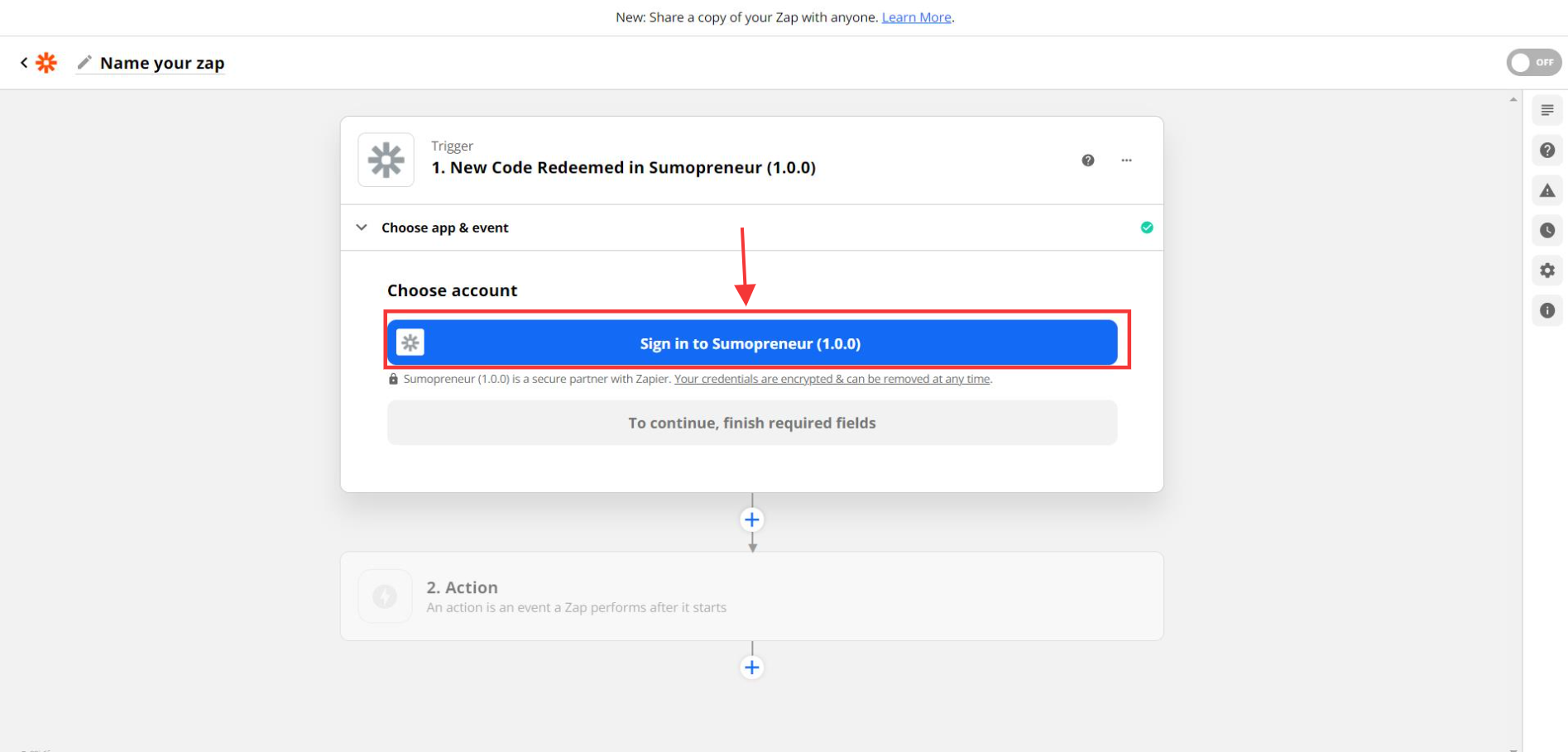Click app icon inside sign-in button

pyautogui.click(x=410, y=342)
